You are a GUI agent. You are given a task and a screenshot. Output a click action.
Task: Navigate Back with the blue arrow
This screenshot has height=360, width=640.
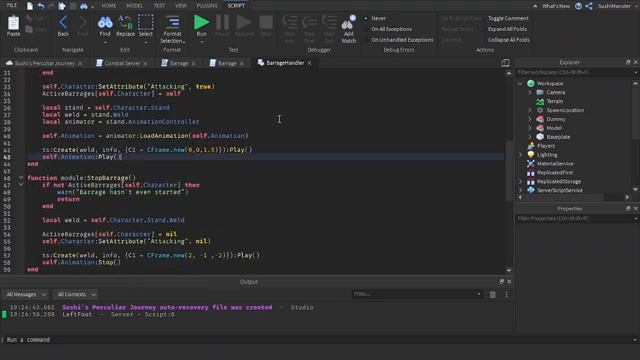pyautogui.click(x=63, y=23)
